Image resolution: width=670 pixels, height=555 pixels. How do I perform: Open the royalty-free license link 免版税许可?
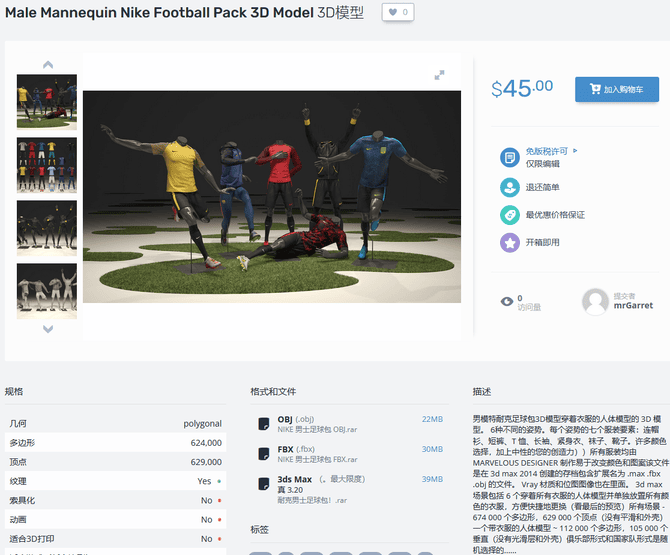click(x=547, y=151)
